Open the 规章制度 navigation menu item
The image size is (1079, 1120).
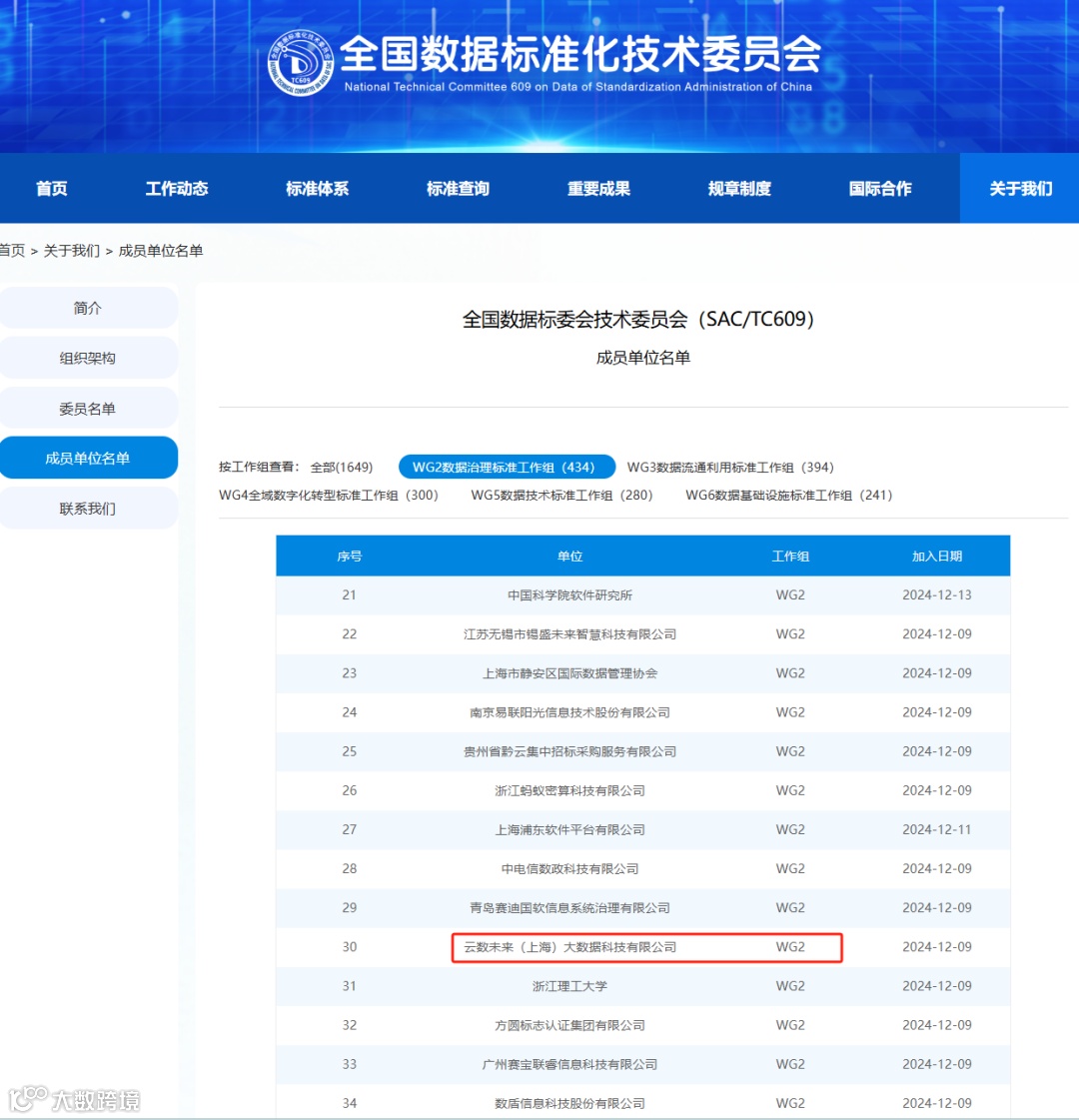(x=739, y=189)
